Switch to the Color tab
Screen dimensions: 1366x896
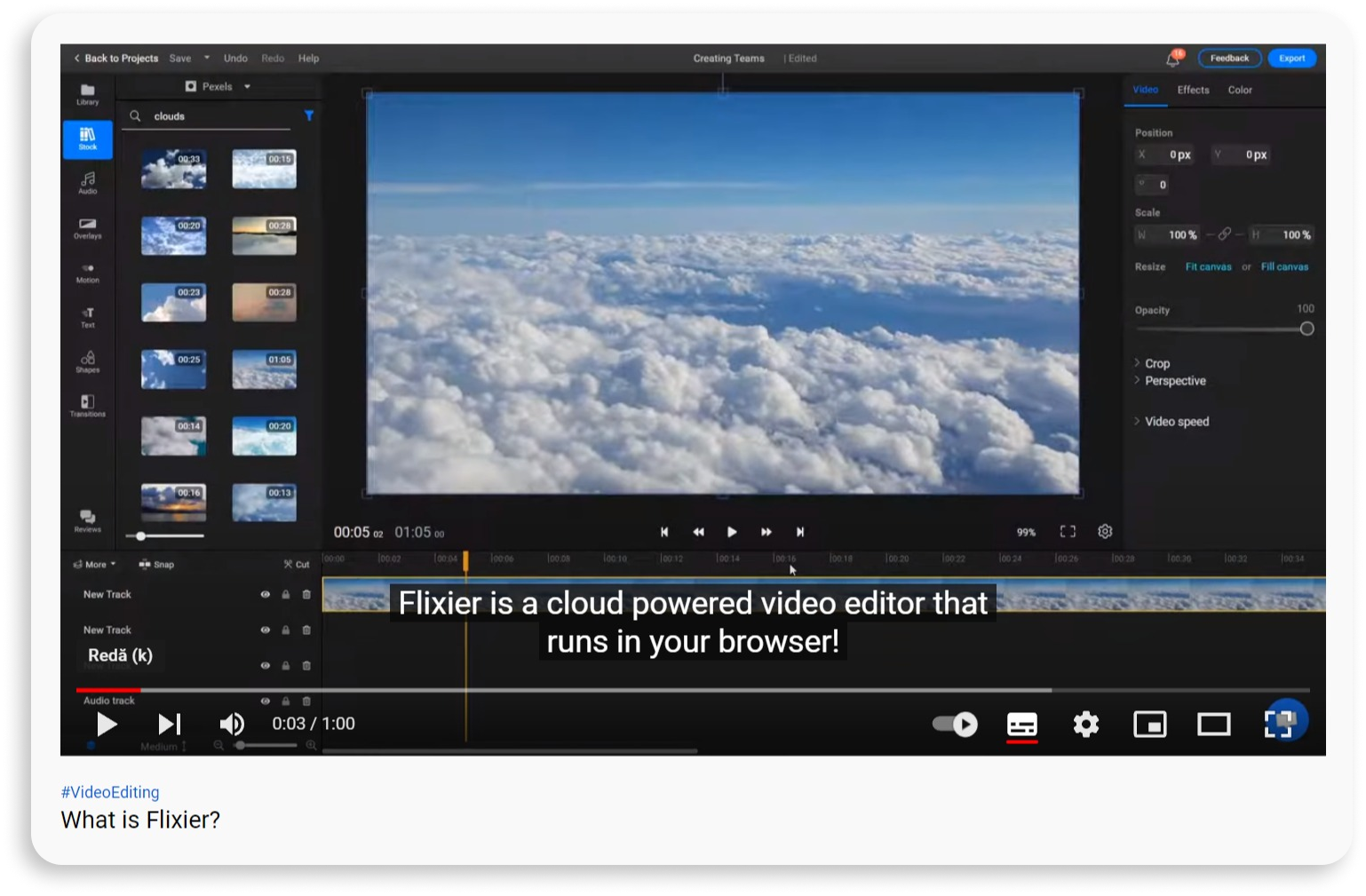click(x=1240, y=90)
